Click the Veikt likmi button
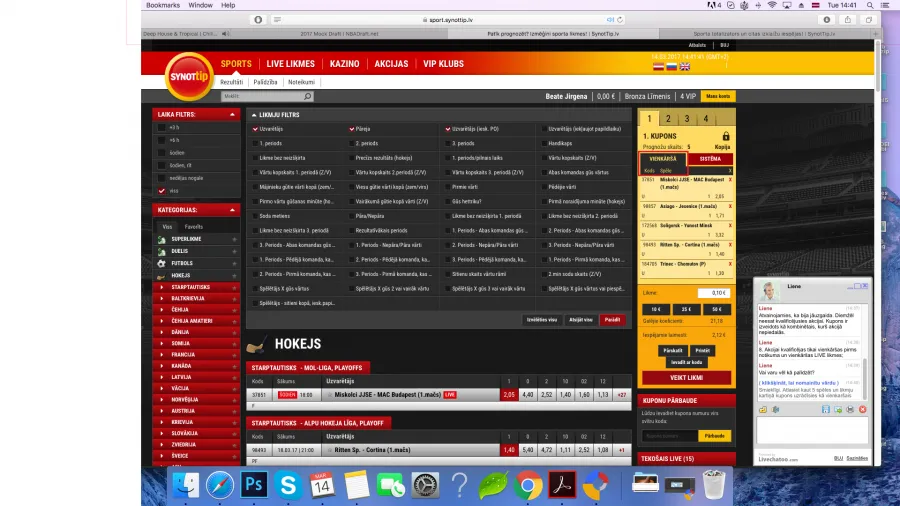The height and width of the screenshot is (506, 900). click(686, 377)
